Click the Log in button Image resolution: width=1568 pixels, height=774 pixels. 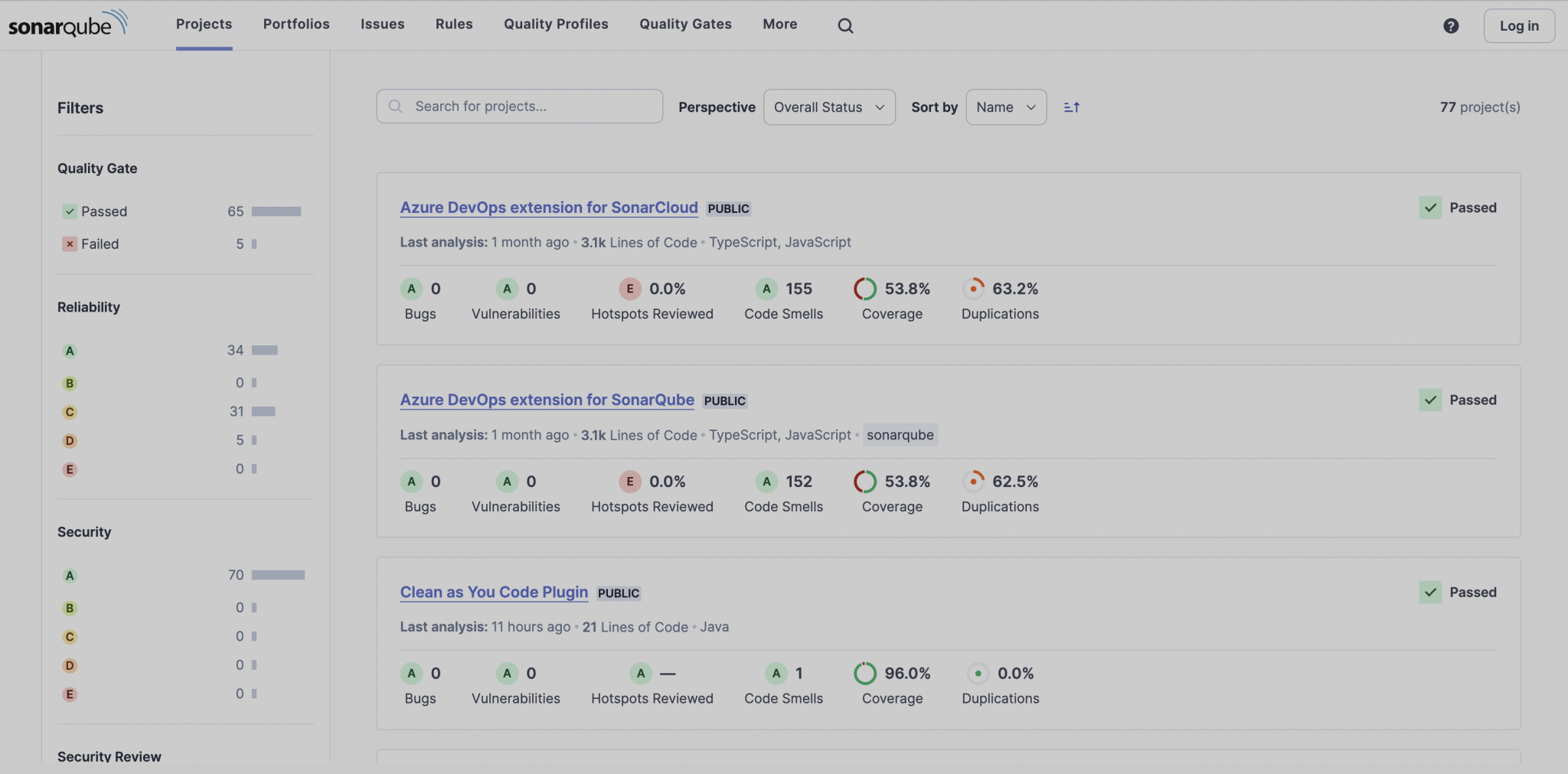[1518, 26]
